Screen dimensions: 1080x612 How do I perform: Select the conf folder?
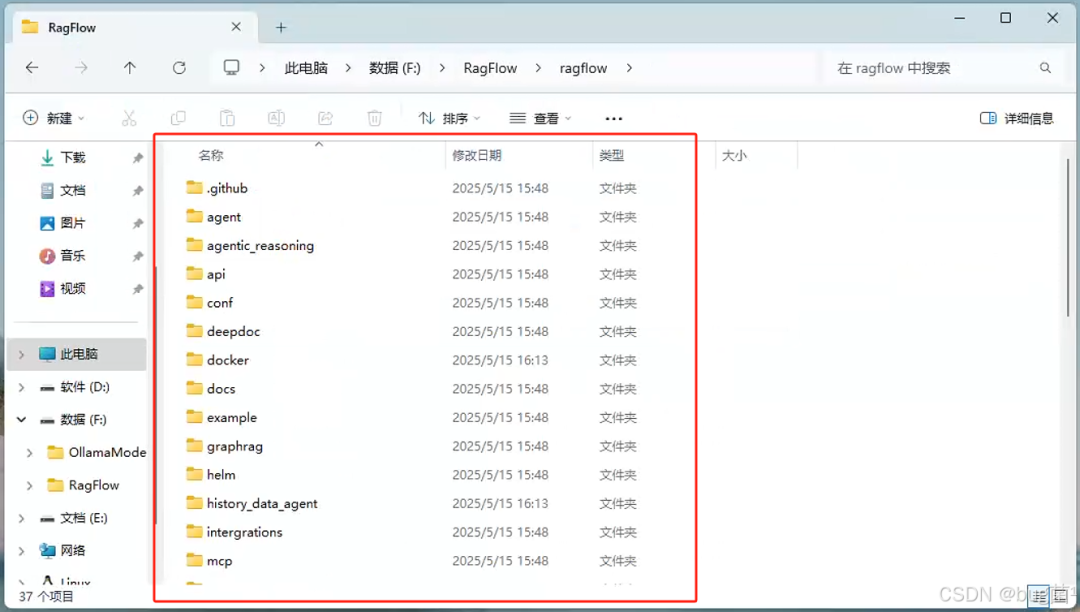(220, 302)
